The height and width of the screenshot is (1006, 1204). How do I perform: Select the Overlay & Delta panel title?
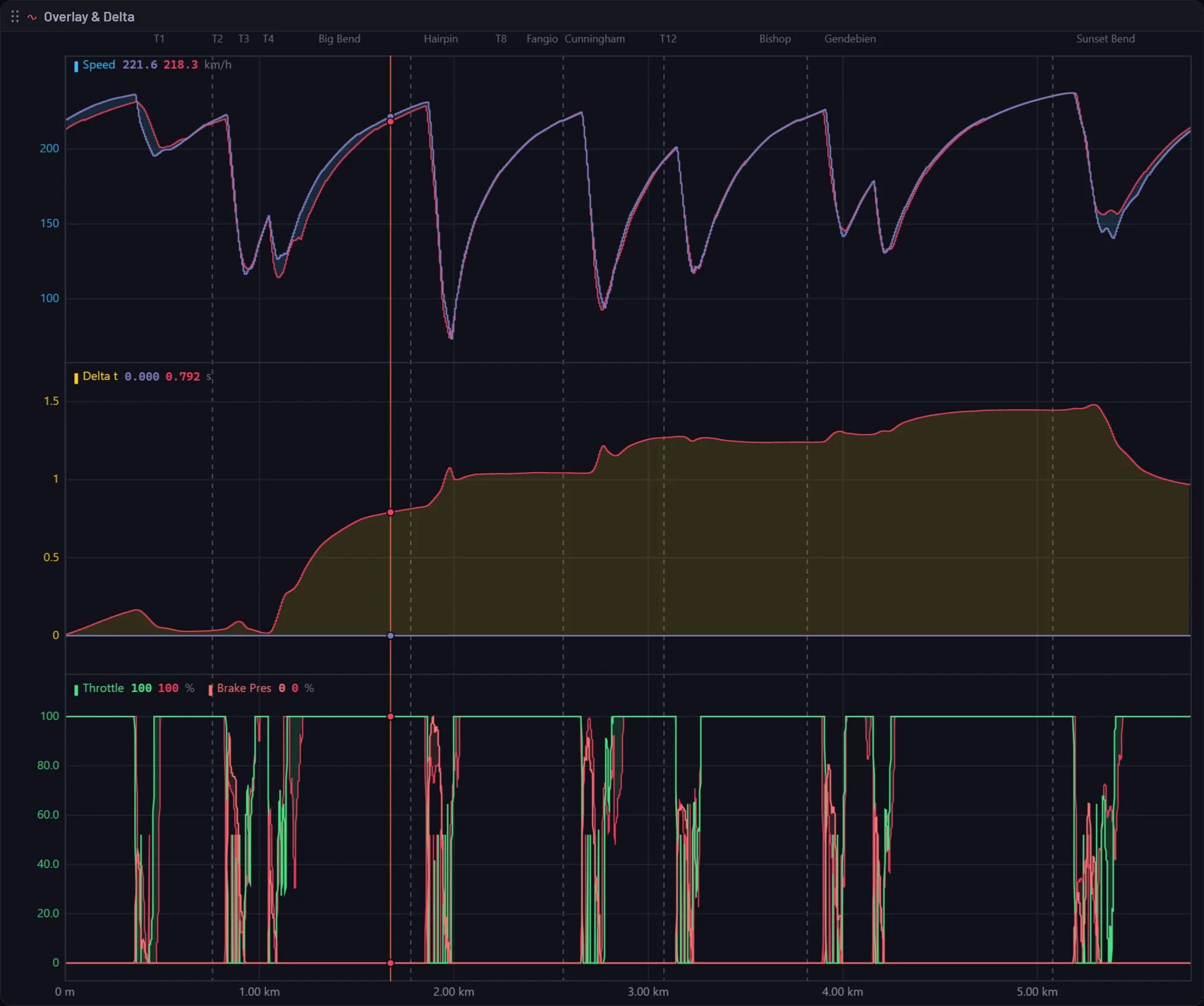coord(89,17)
